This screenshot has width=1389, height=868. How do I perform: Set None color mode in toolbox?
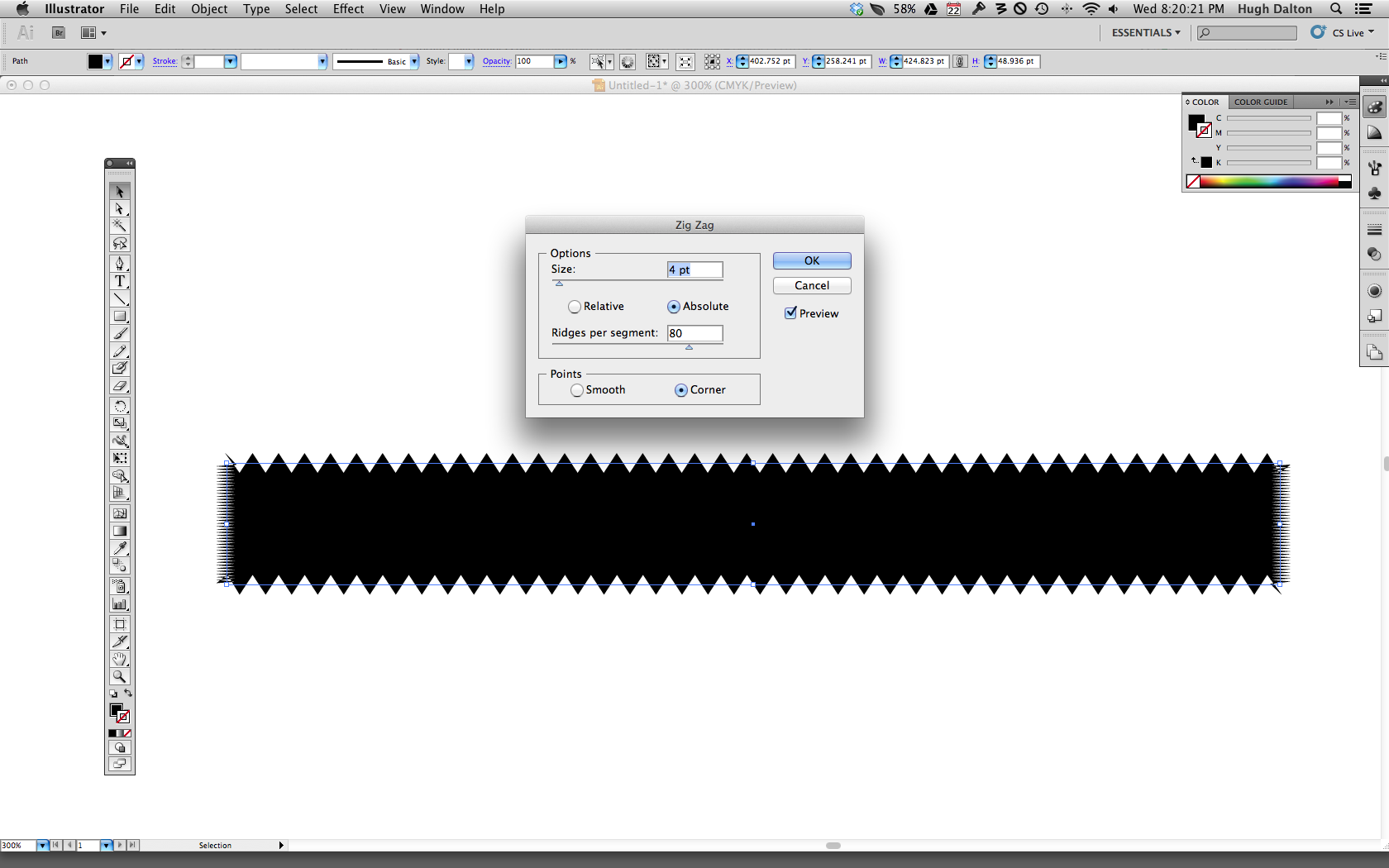[x=127, y=733]
